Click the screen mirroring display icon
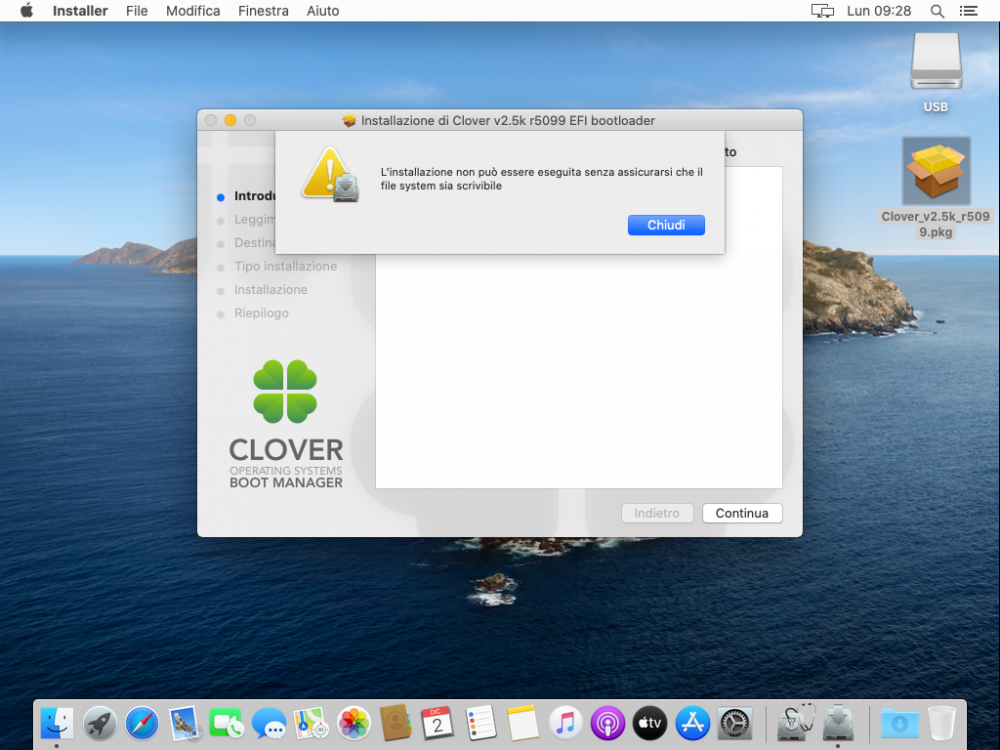 coord(822,11)
